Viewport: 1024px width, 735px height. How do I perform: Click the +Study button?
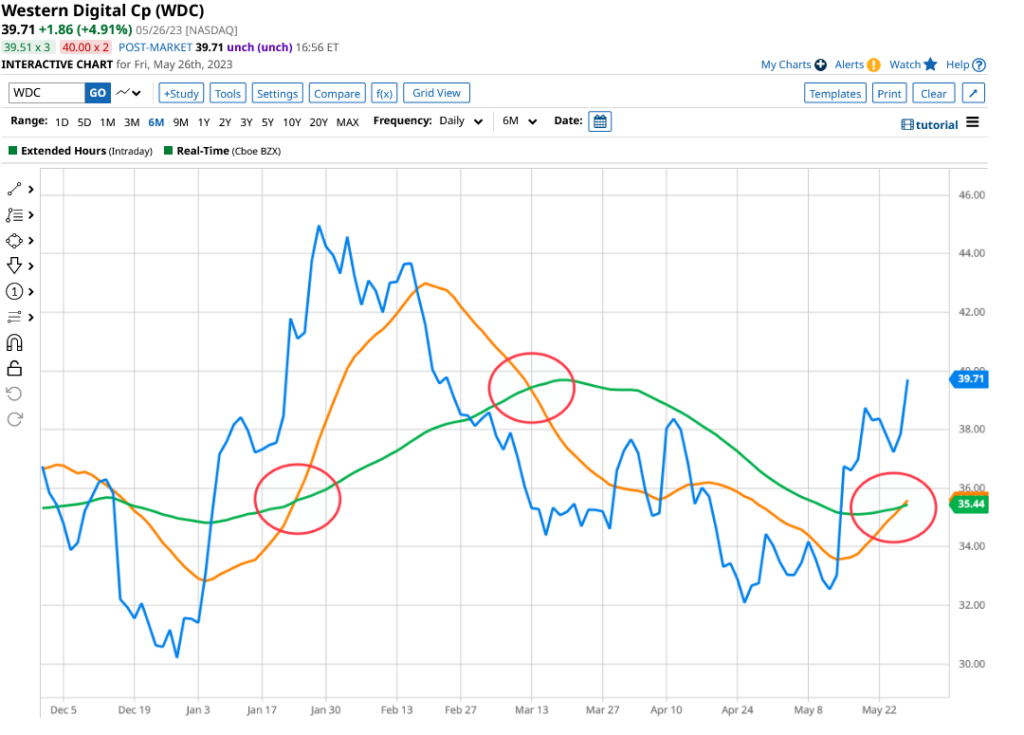coord(181,93)
